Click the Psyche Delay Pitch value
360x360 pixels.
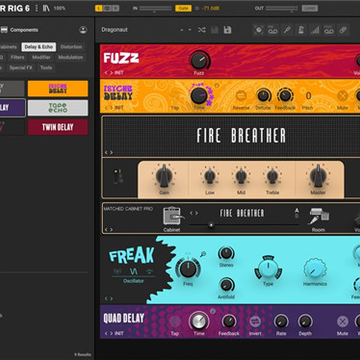click(x=308, y=96)
